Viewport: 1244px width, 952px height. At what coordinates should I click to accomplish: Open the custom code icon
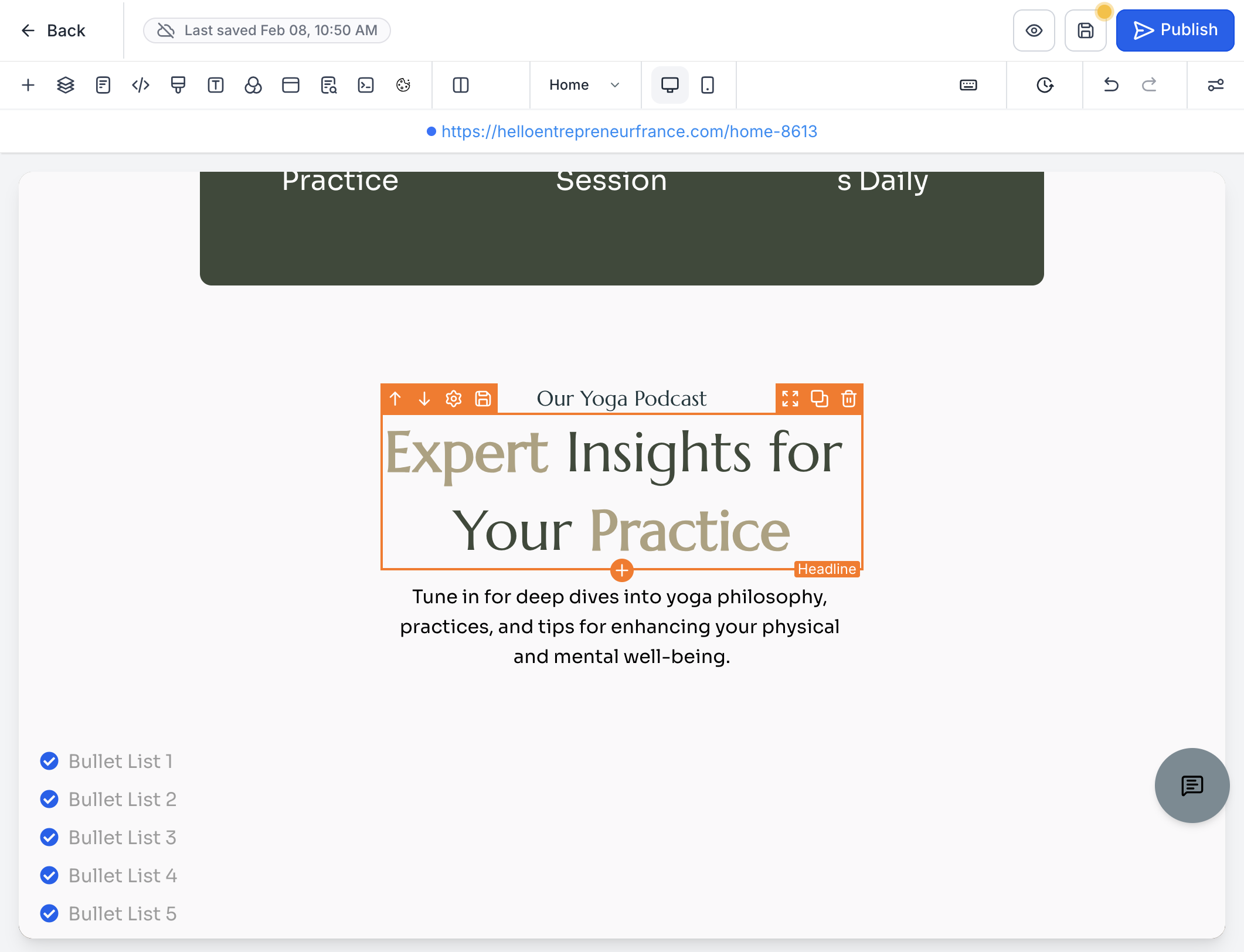141,85
